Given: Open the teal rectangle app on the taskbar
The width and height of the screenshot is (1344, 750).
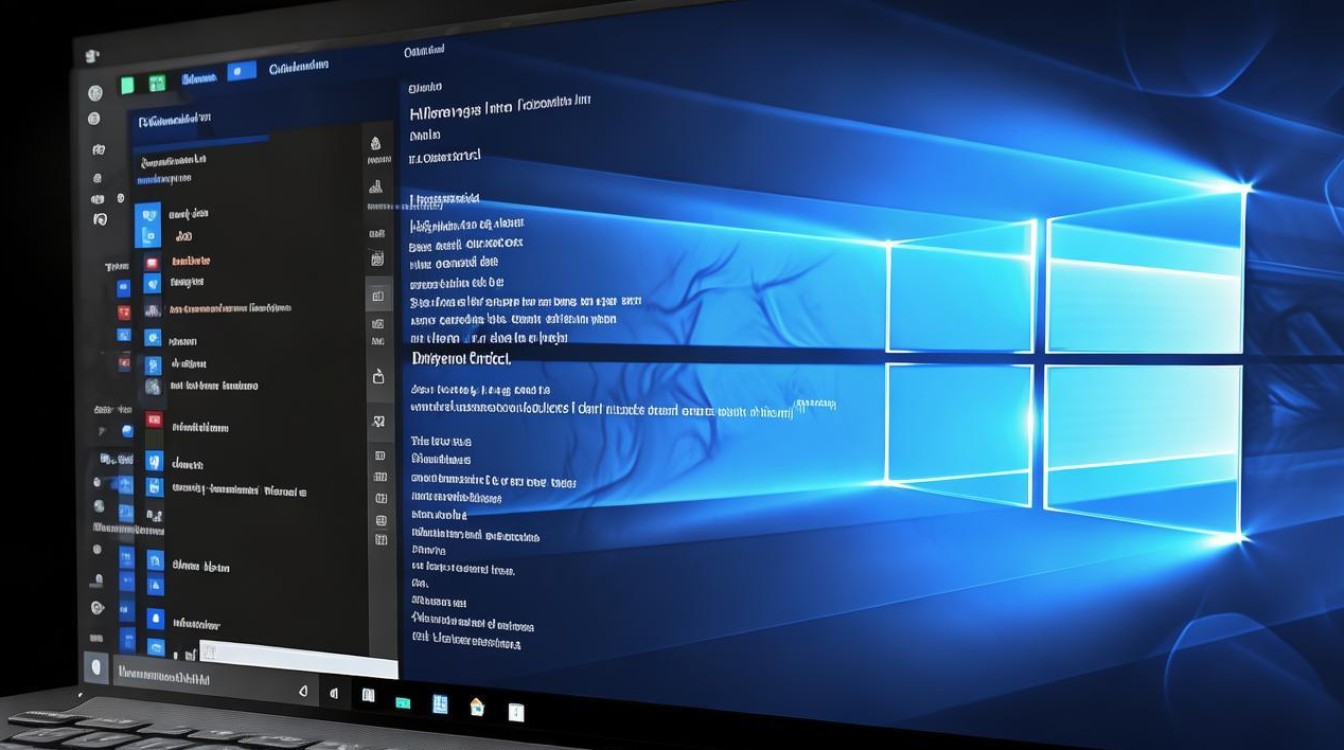Looking at the screenshot, I should point(402,702).
